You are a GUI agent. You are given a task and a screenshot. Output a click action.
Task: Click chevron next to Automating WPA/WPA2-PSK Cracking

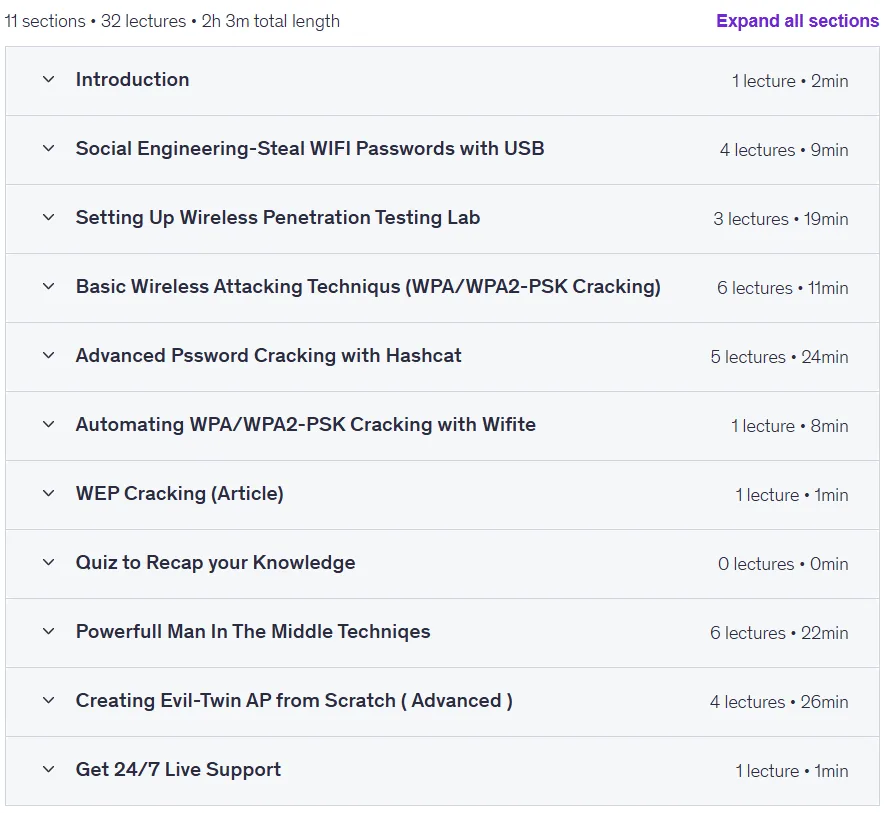[48, 425]
